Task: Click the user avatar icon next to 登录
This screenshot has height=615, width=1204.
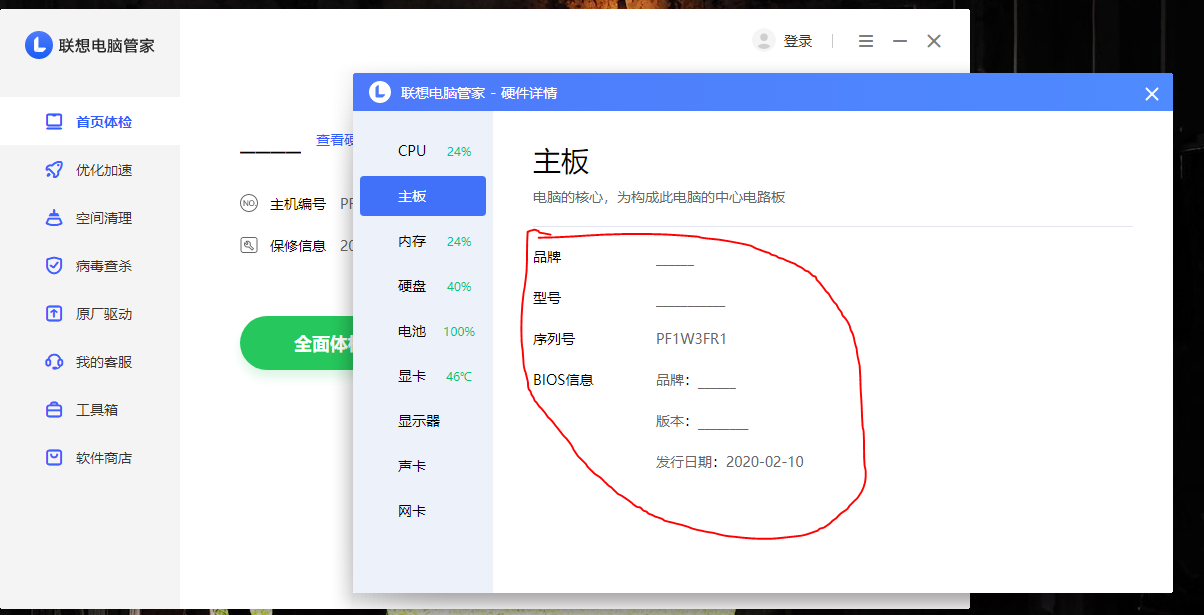Action: (764, 41)
